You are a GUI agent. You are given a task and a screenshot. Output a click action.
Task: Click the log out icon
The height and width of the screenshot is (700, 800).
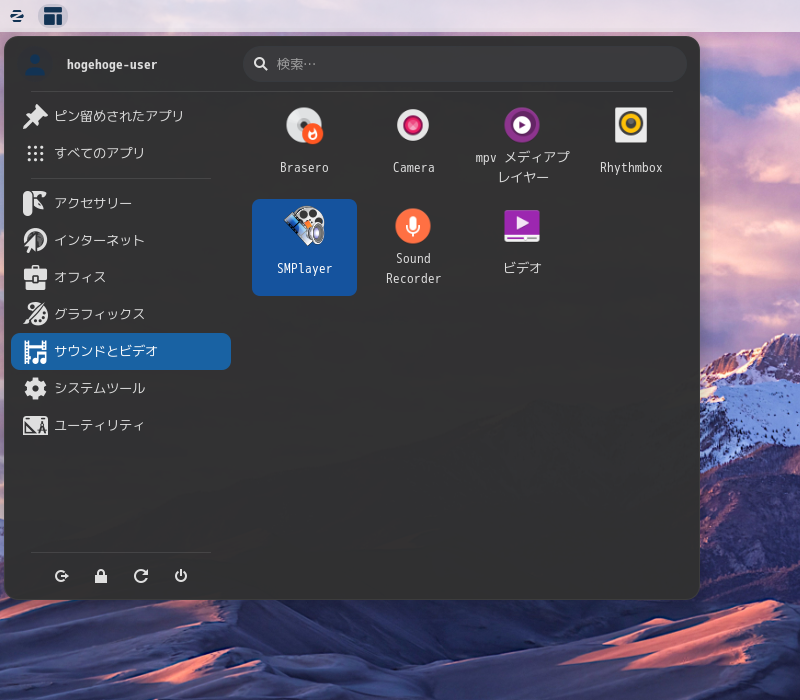[62, 576]
